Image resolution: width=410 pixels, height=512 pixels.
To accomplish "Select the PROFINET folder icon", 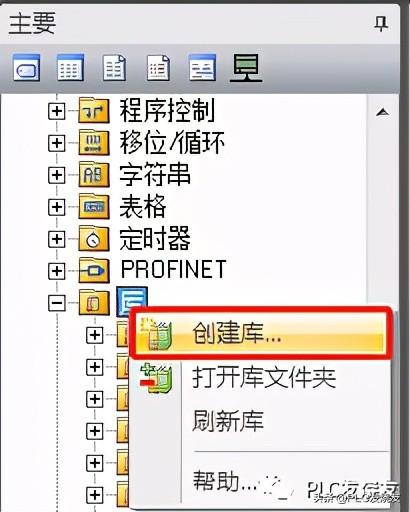I will point(94,270).
